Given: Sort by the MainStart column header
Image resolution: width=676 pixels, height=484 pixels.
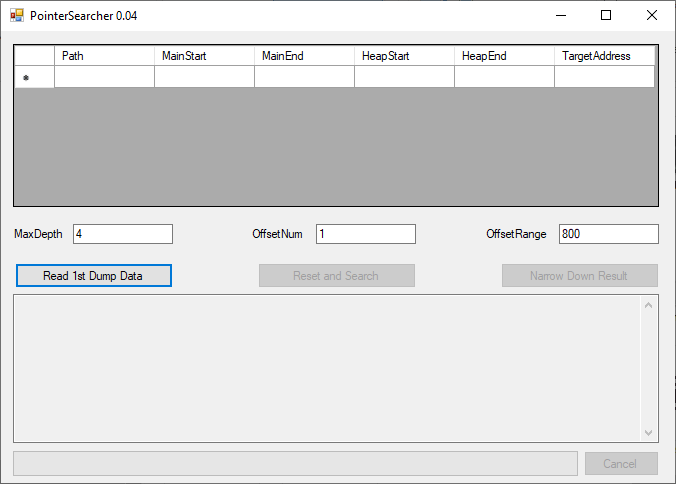Looking at the screenshot, I should point(204,56).
